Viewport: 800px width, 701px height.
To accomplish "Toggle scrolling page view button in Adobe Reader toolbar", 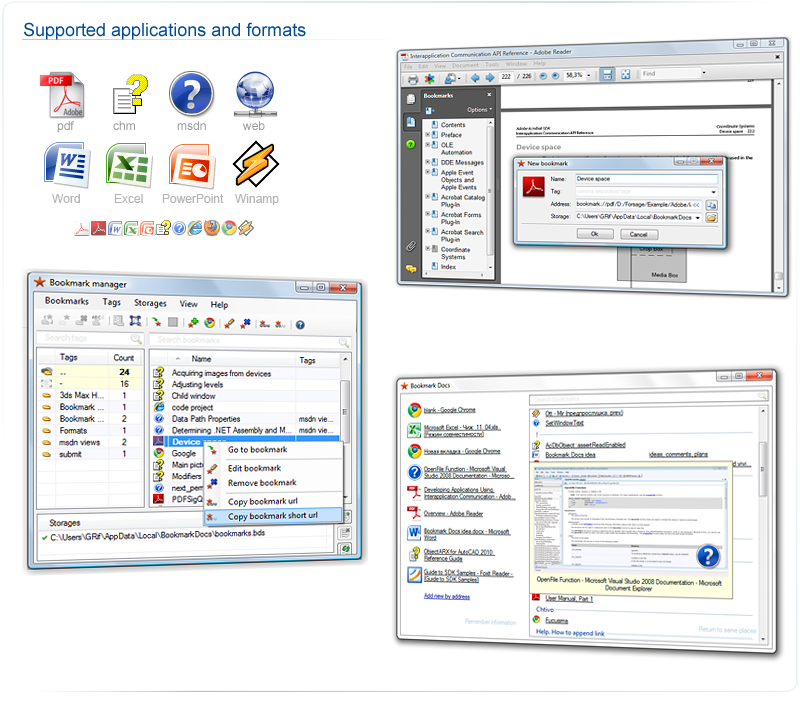I will [x=607, y=74].
